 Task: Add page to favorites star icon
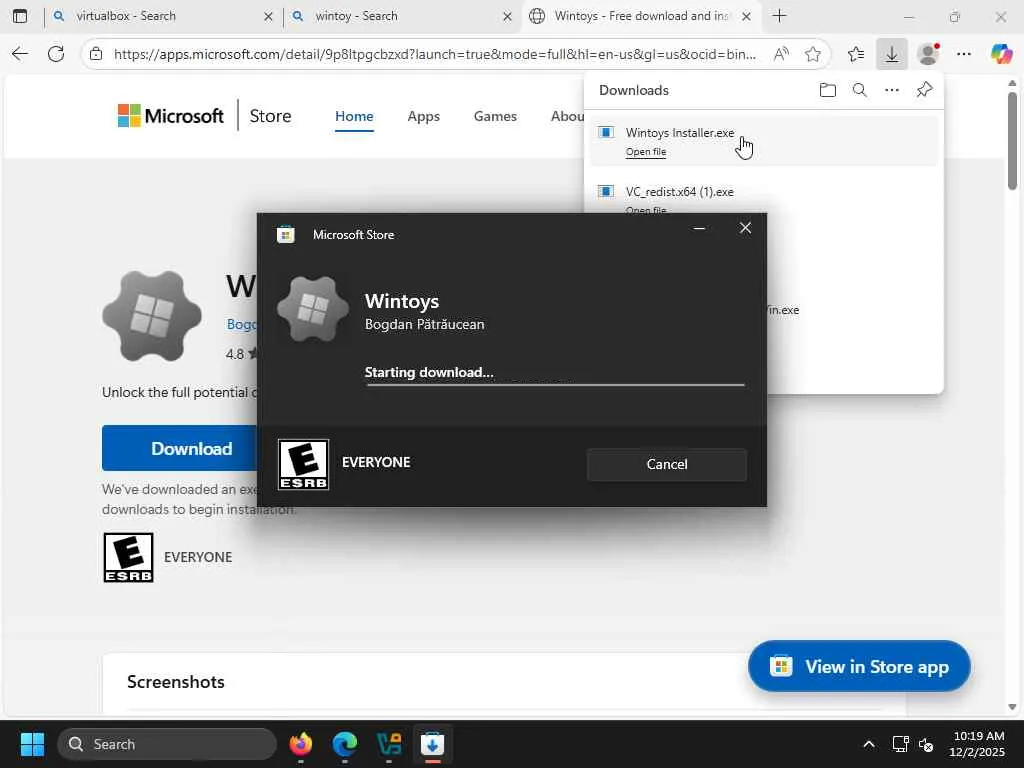coord(812,54)
